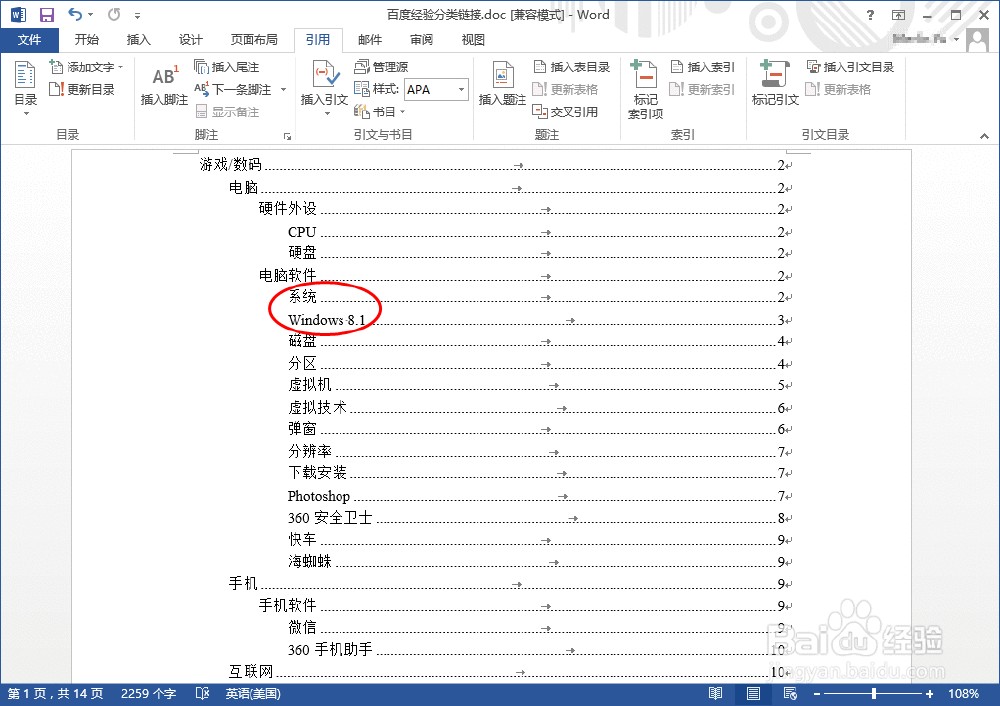Open user account dropdown arrow
Viewport: 1000px width, 706px height.
957,40
